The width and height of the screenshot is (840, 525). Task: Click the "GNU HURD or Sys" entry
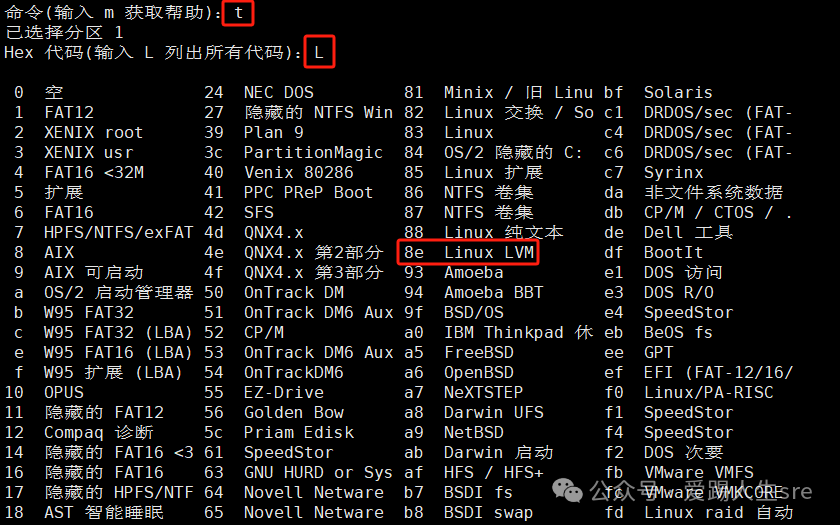click(x=319, y=472)
